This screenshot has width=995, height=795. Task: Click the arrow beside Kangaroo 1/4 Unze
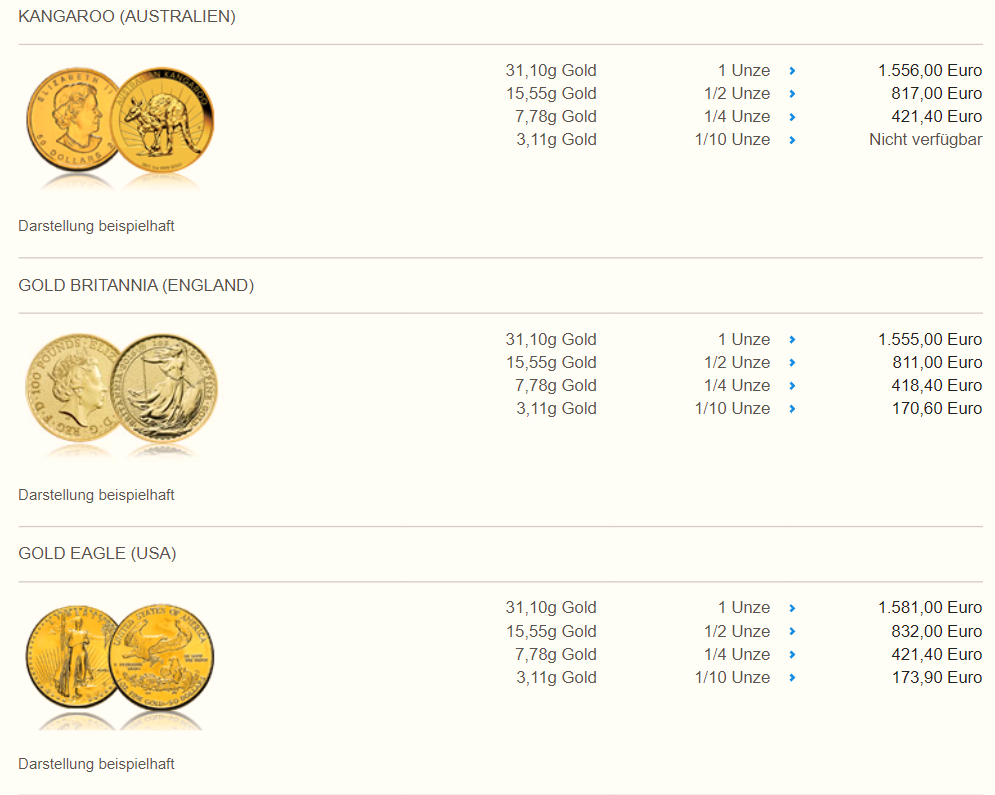point(792,117)
